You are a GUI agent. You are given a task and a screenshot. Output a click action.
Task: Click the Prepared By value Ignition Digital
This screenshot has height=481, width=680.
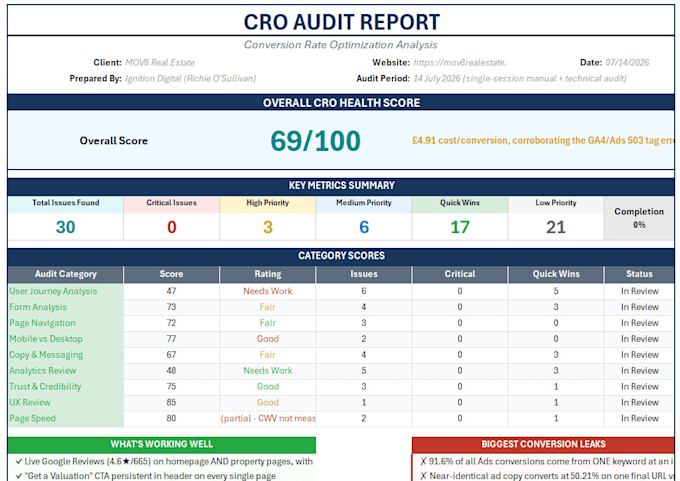pos(190,79)
